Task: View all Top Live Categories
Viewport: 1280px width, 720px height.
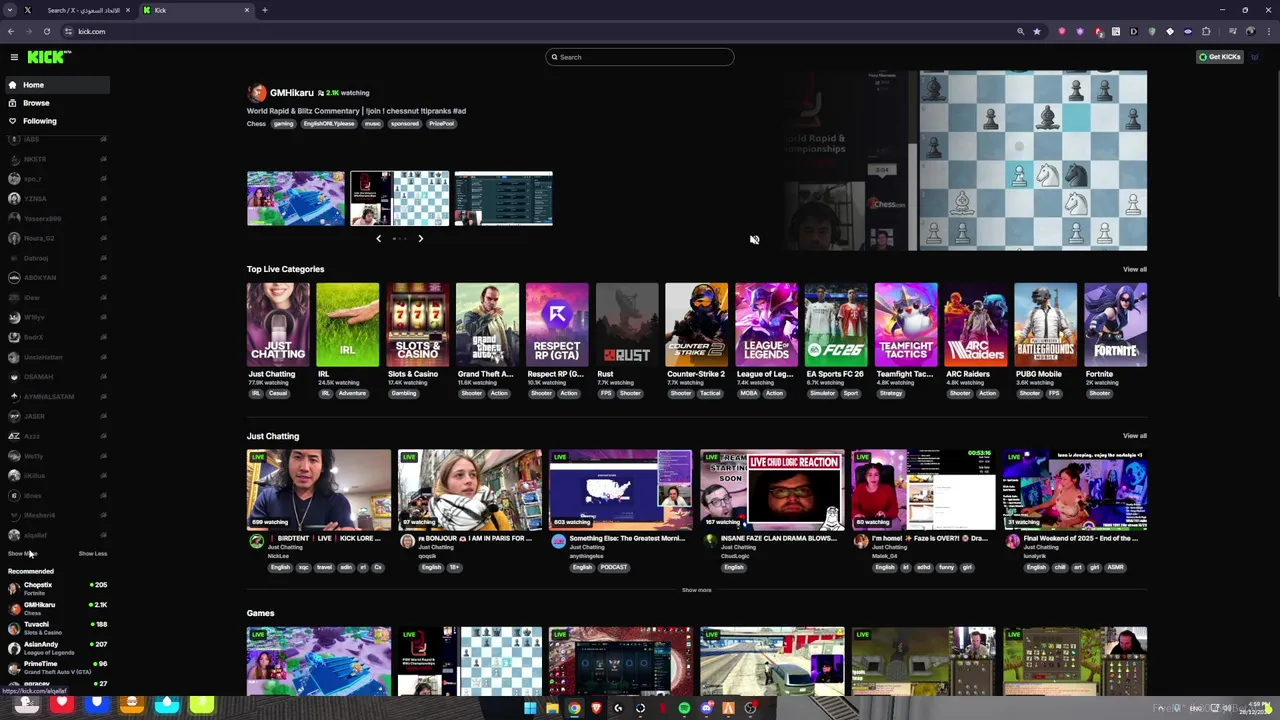Action: click(x=1134, y=269)
